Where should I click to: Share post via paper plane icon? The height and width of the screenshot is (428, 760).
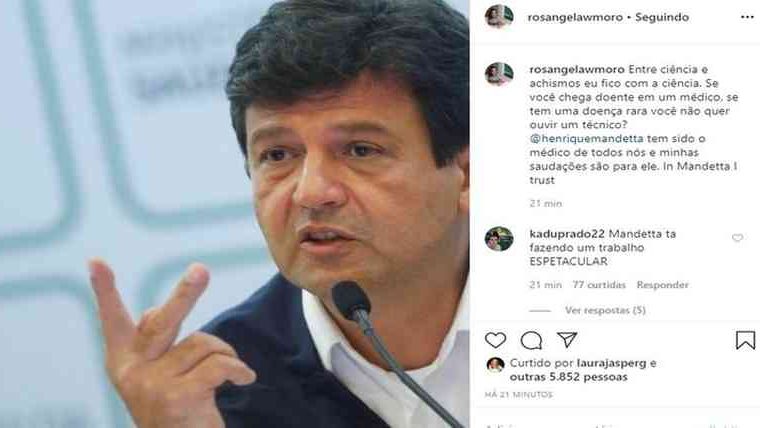[567, 340]
